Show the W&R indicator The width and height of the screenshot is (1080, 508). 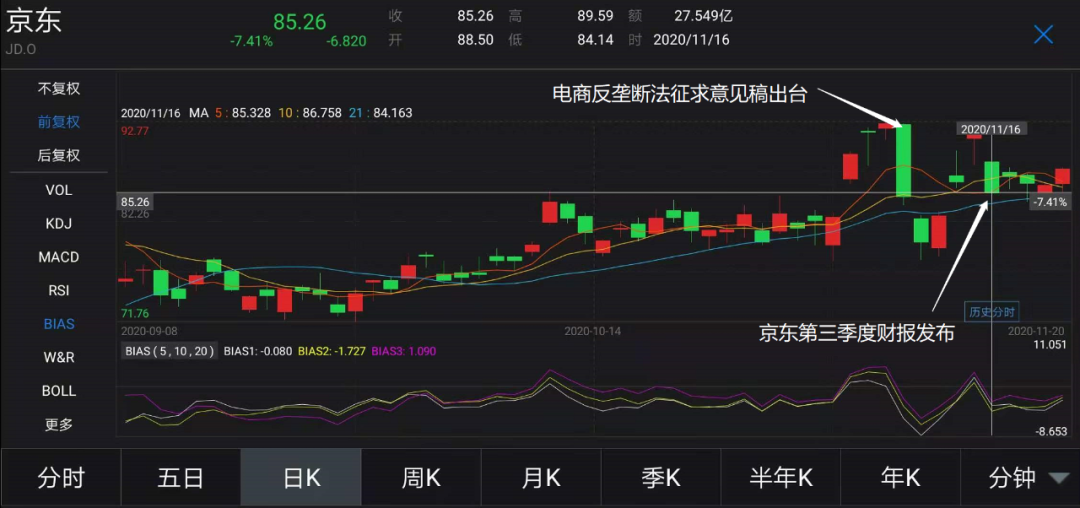pyautogui.click(x=59, y=358)
